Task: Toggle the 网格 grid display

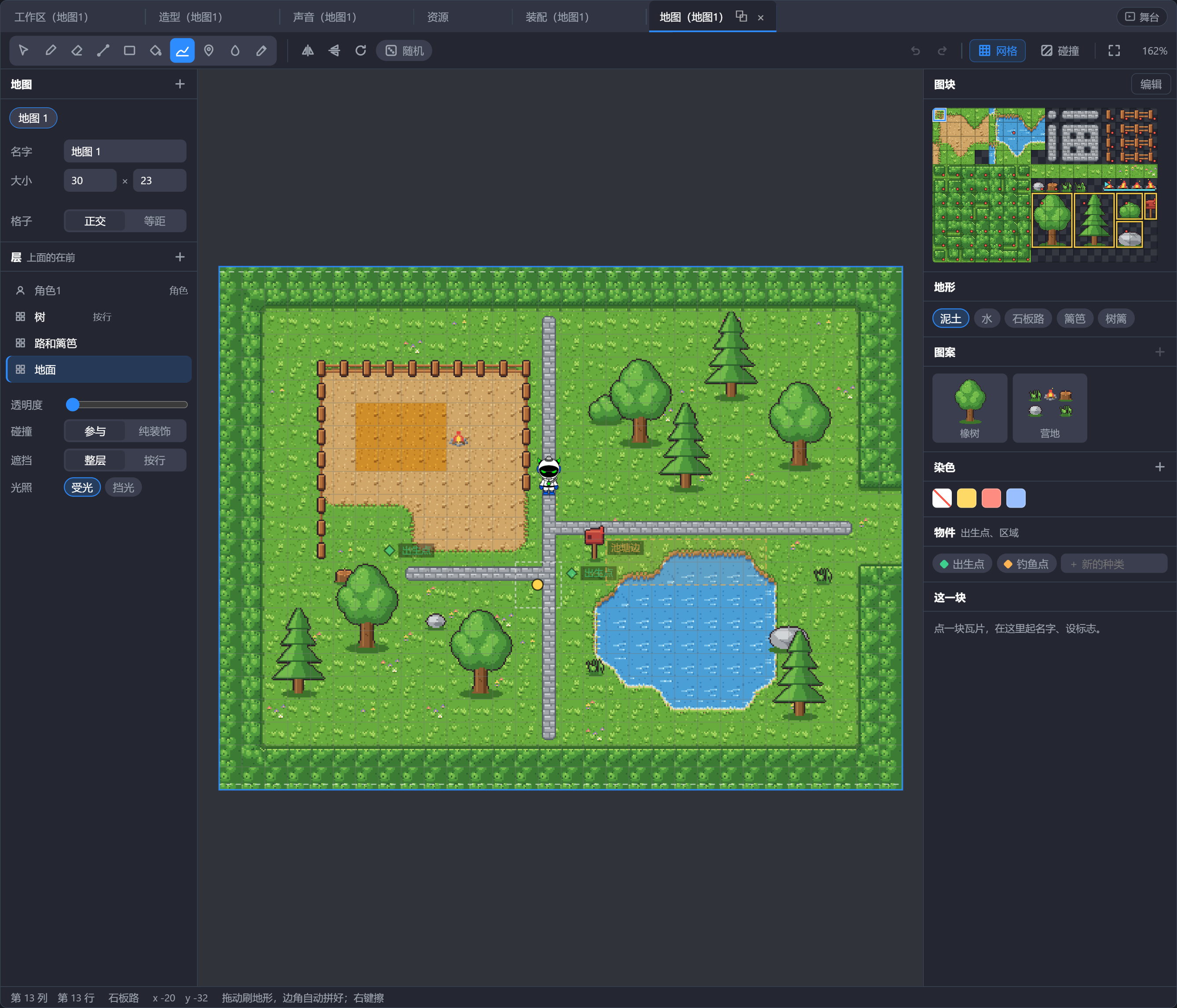Action: tap(997, 51)
